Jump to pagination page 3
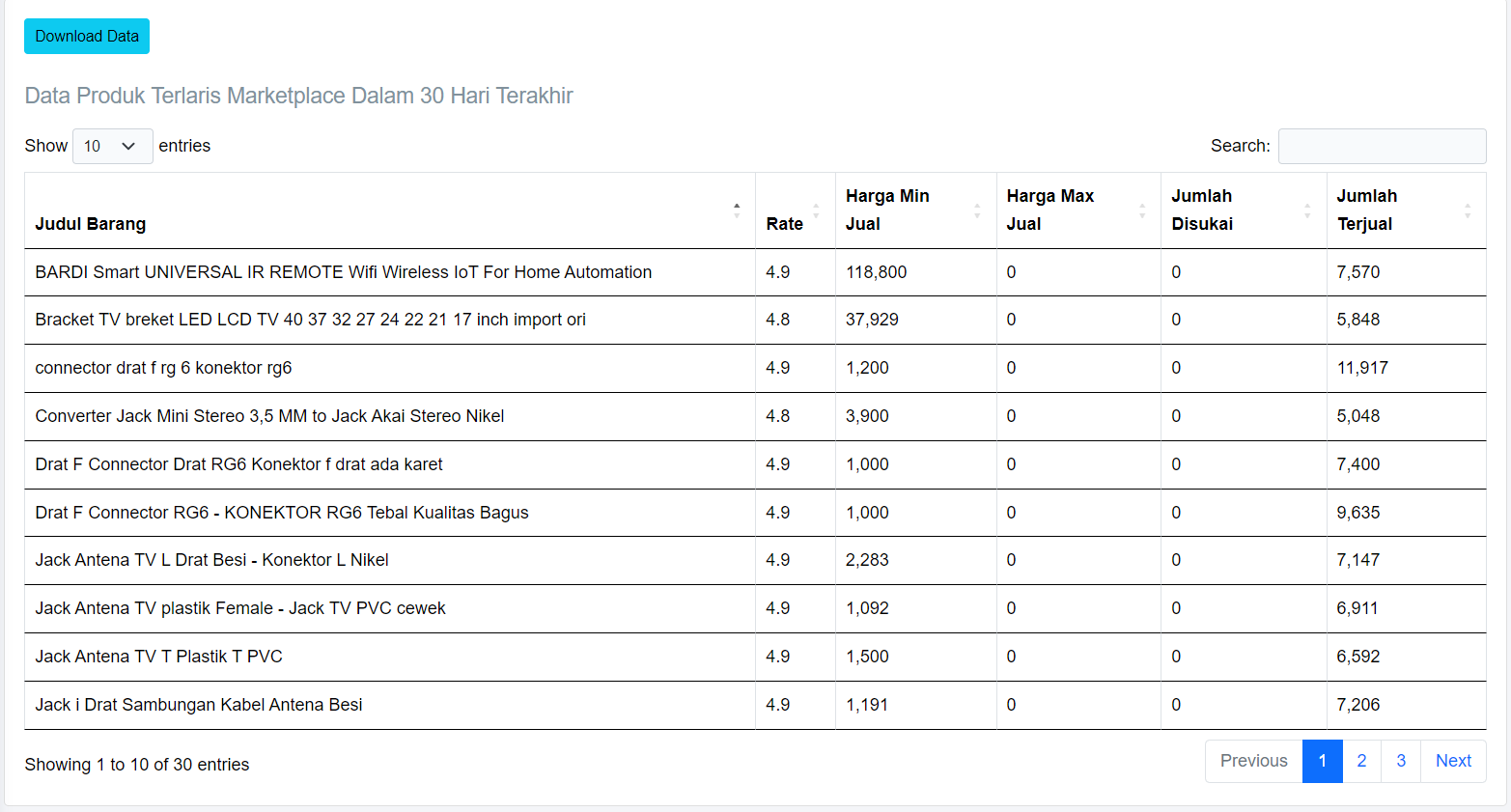1511x812 pixels. [1401, 761]
